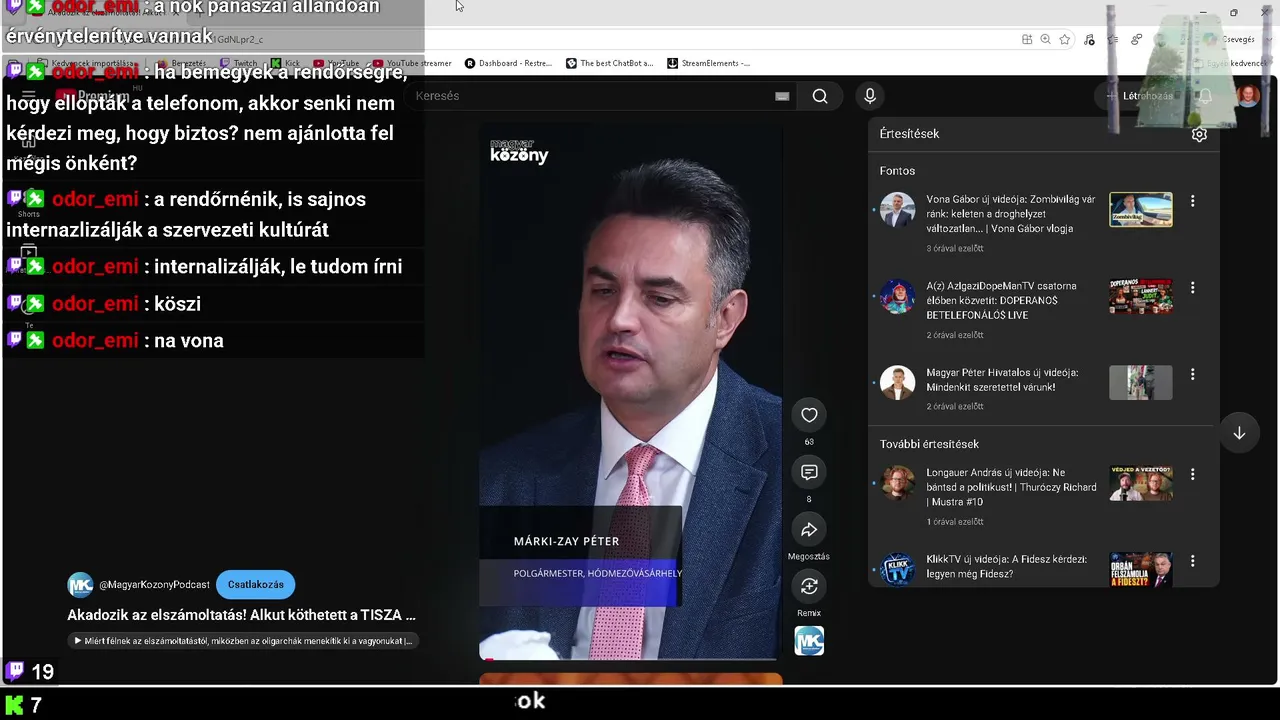Open comments on the short
1280x720 pixels.
click(x=809, y=472)
